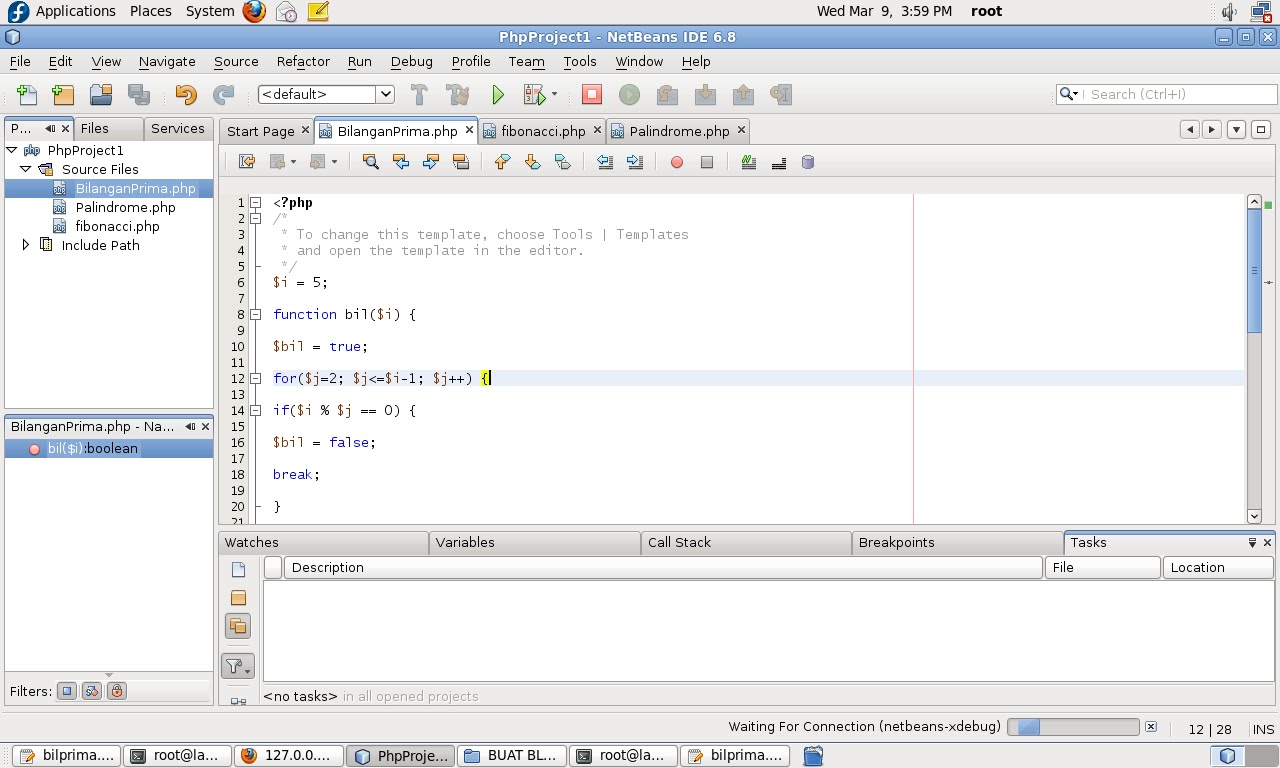Click the Step Over debugger icon

tap(667, 95)
